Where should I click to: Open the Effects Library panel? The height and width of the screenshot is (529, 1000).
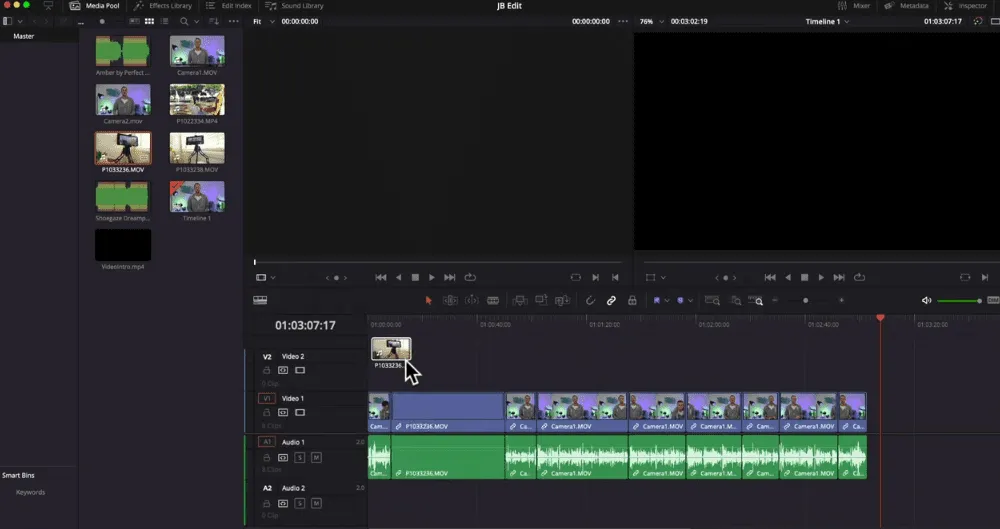point(163,6)
